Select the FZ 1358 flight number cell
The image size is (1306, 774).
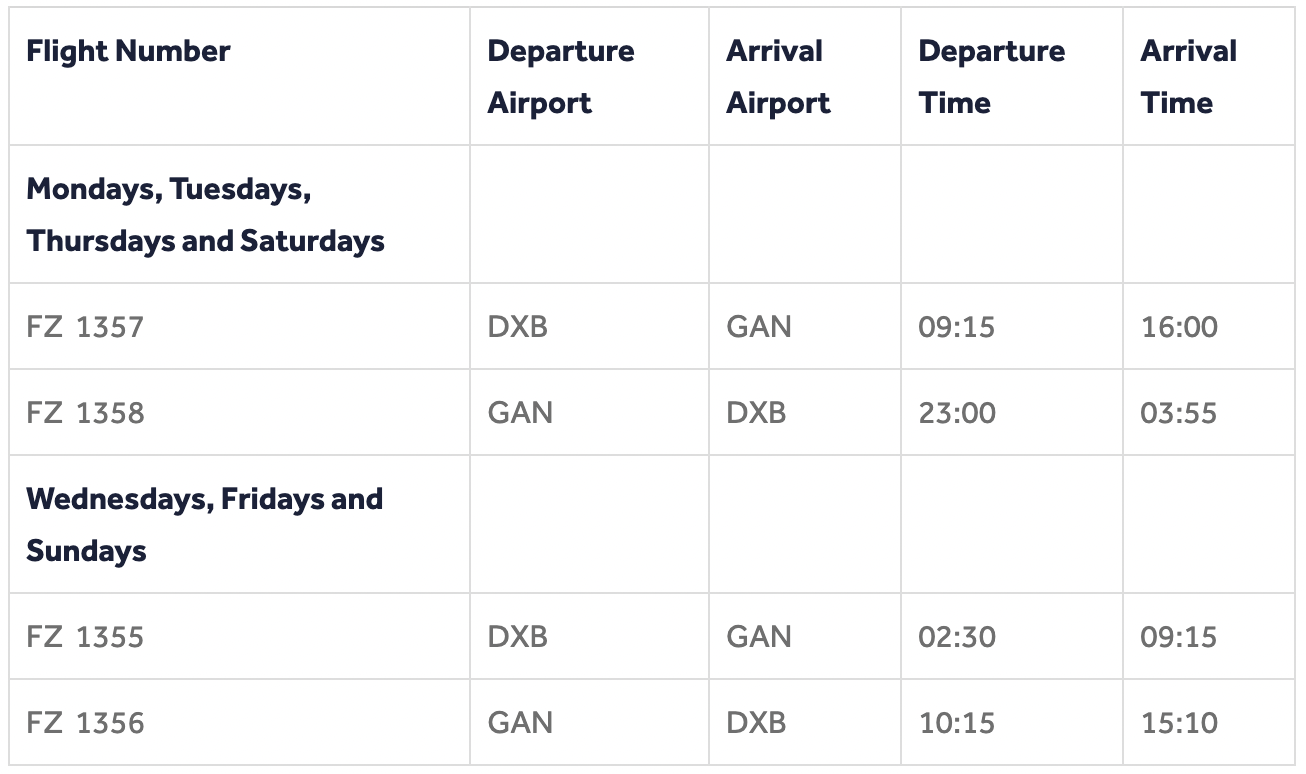(x=85, y=413)
